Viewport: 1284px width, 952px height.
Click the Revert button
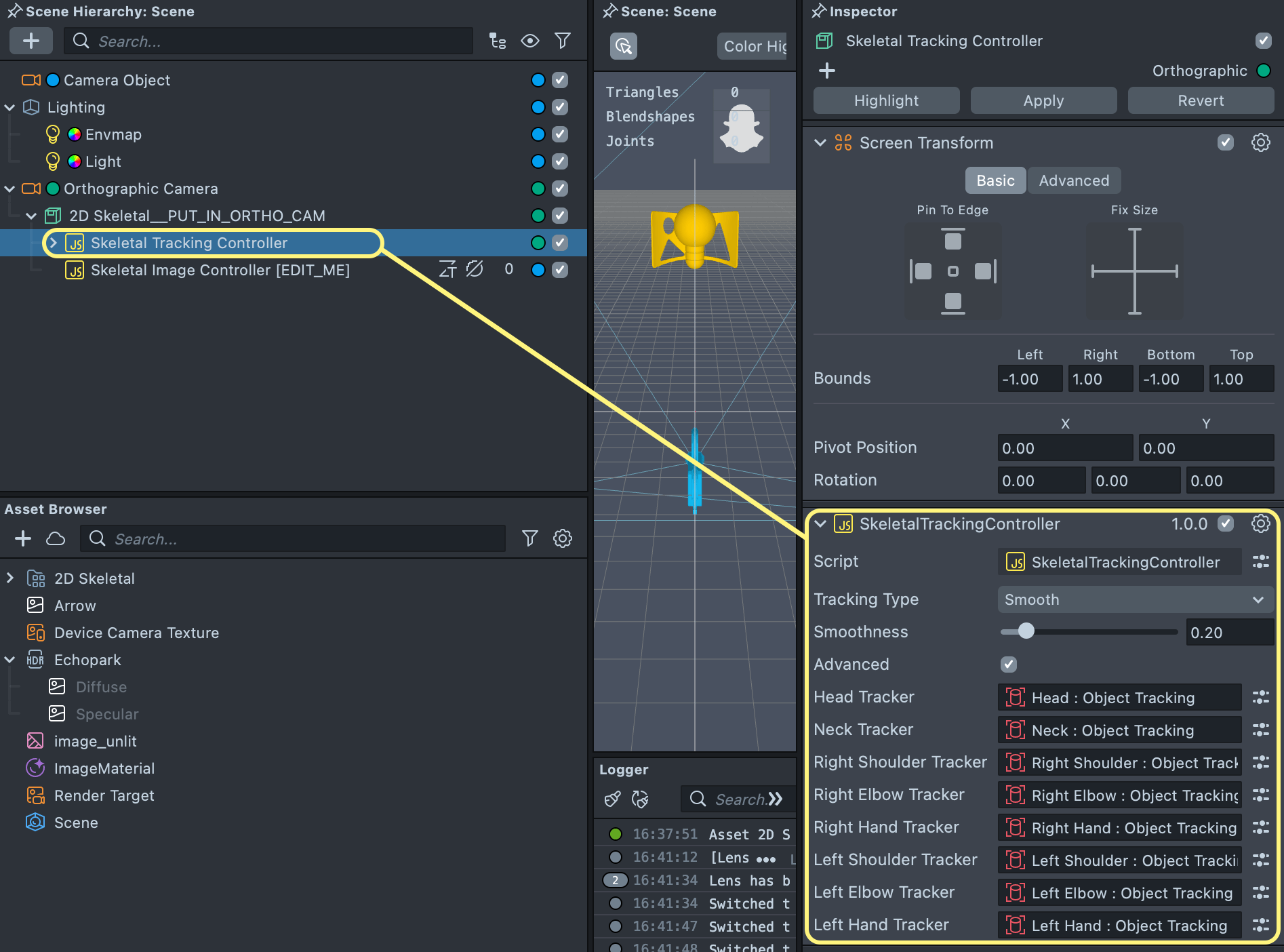(x=1200, y=100)
